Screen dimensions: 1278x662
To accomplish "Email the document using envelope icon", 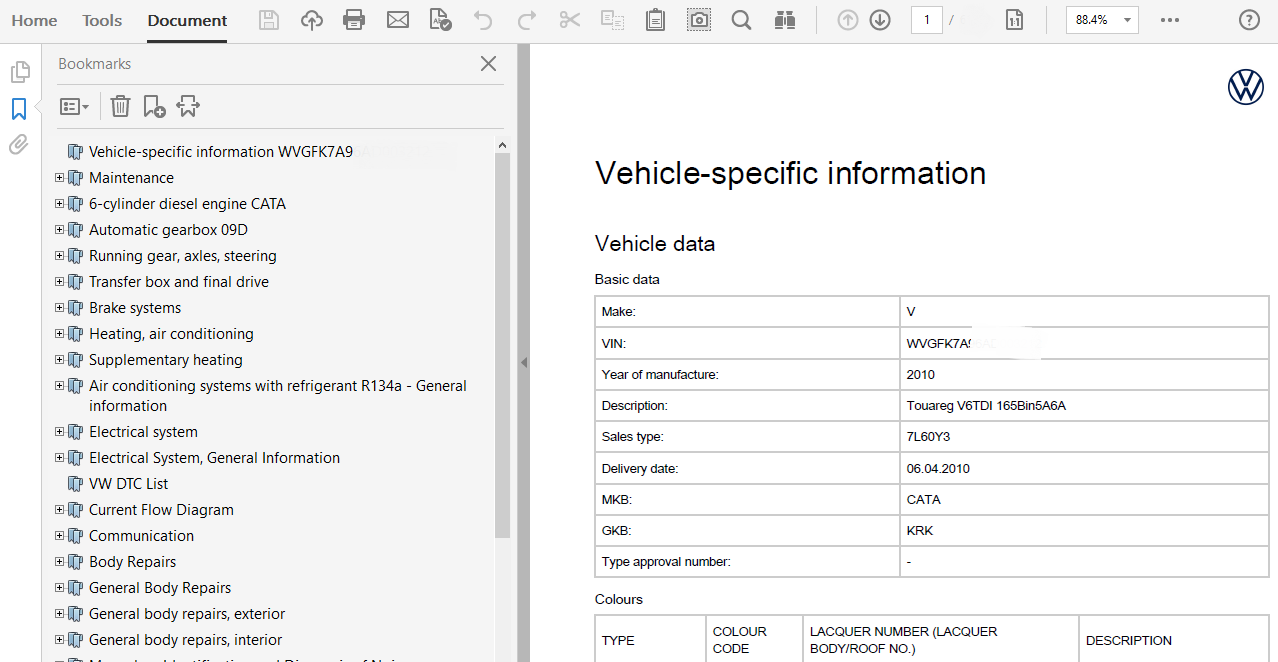I will tap(398, 19).
